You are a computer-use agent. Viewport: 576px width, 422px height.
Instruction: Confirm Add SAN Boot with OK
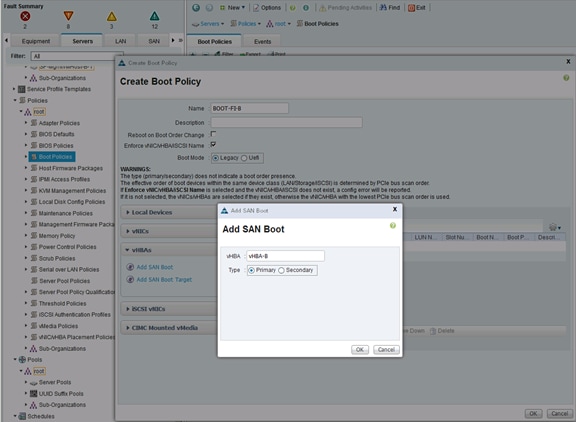click(x=360, y=350)
